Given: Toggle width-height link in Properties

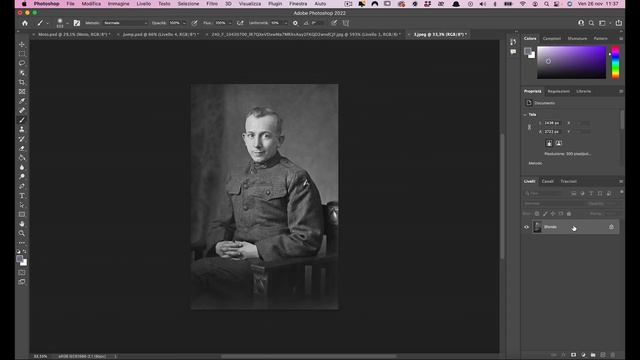Looking at the screenshot, I should (x=529, y=127).
